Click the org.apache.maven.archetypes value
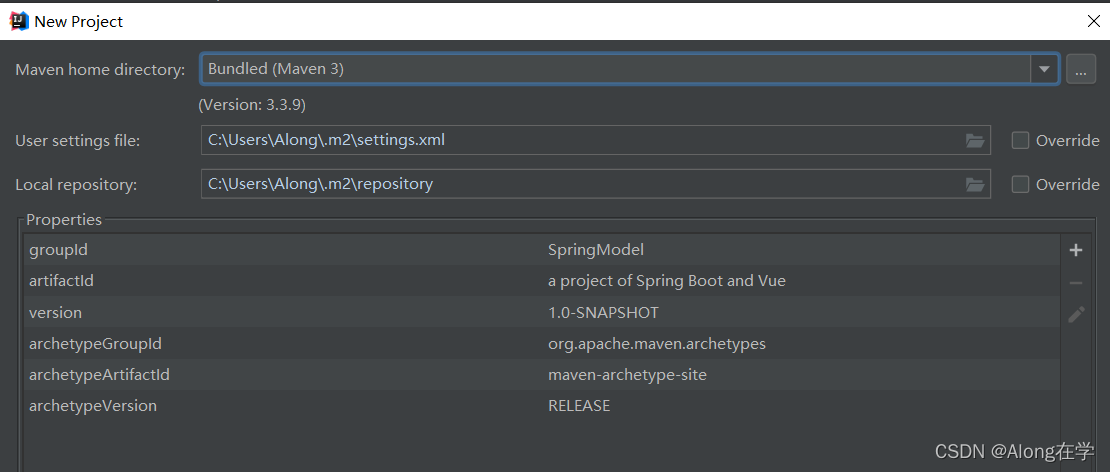 [x=657, y=344]
